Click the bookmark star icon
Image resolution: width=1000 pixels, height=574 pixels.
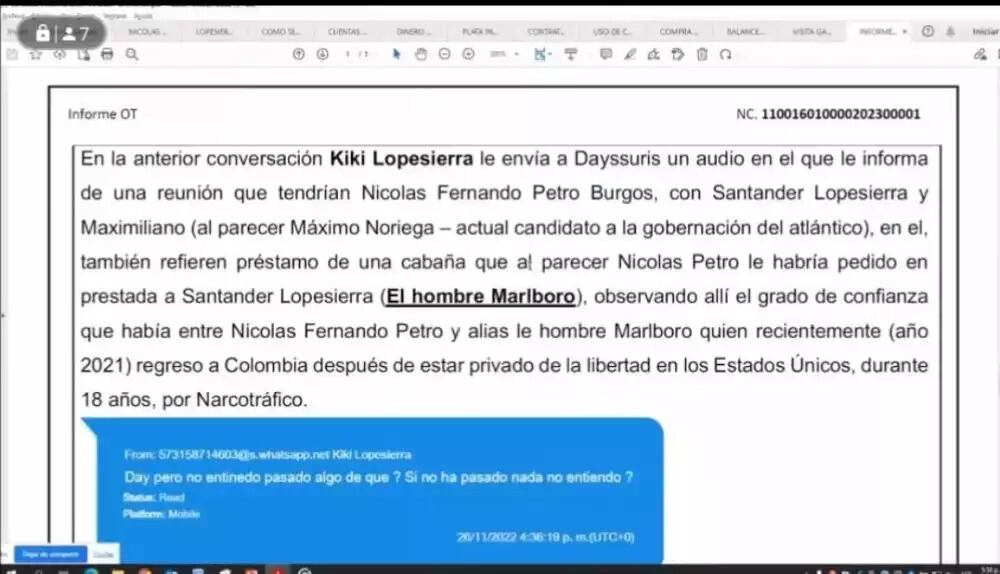click(36, 55)
